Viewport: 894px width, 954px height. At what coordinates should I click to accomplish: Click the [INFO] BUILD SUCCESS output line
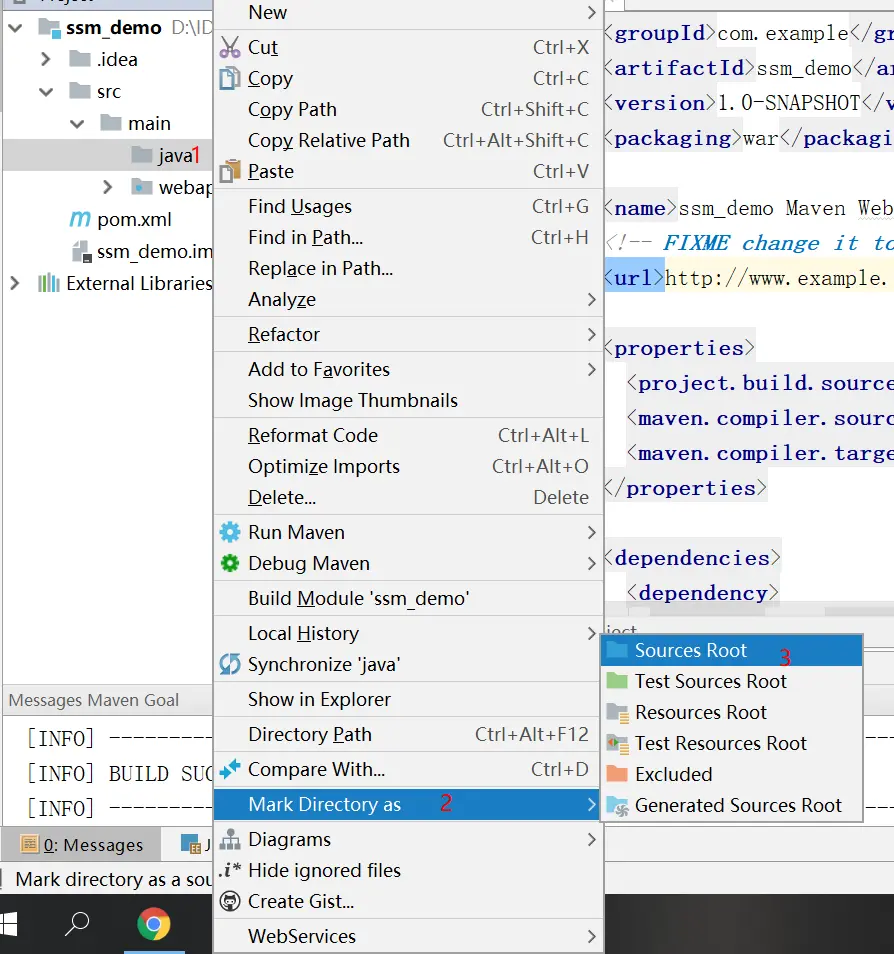coord(119,773)
